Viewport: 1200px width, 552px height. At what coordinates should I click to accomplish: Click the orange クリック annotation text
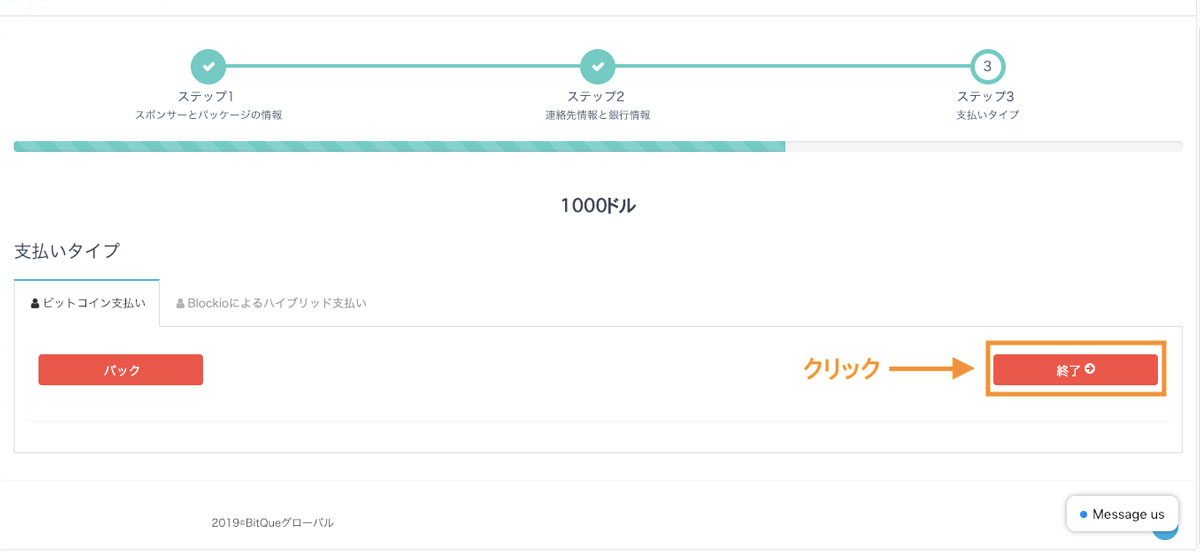843,369
